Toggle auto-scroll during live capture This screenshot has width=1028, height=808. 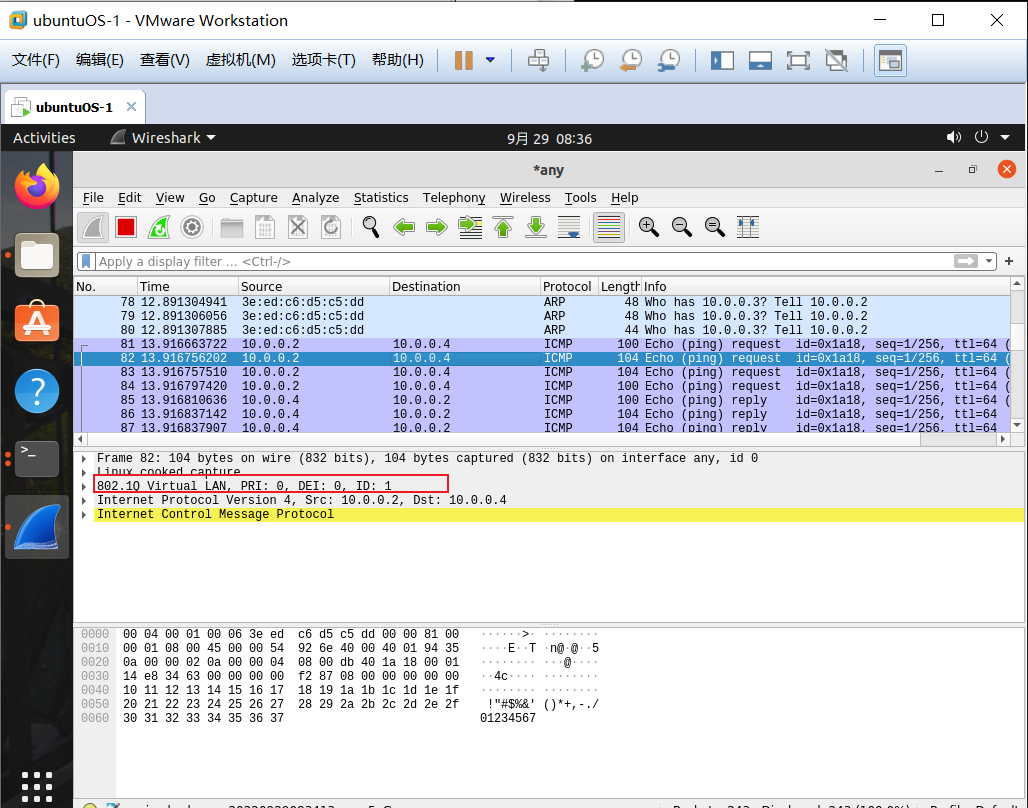[x=569, y=227]
